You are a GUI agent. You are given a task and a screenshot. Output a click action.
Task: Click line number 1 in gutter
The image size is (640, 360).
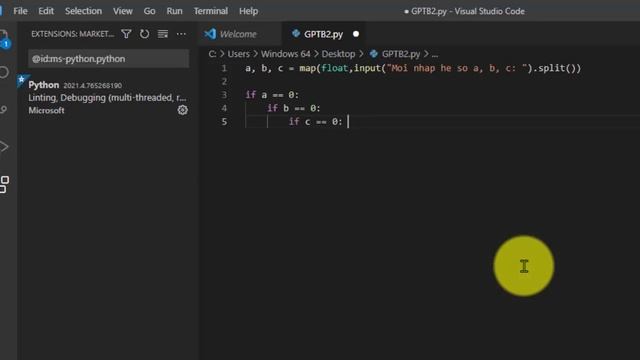pyautogui.click(x=224, y=68)
